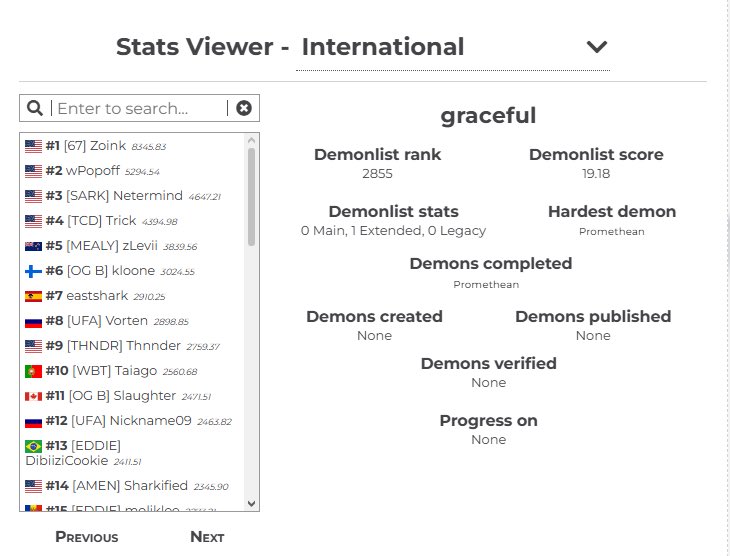The width and height of the screenshot is (730, 556).
Task: Select player #6 [OG B] kloone
Action: pyautogui.click(x=132, y=271)
